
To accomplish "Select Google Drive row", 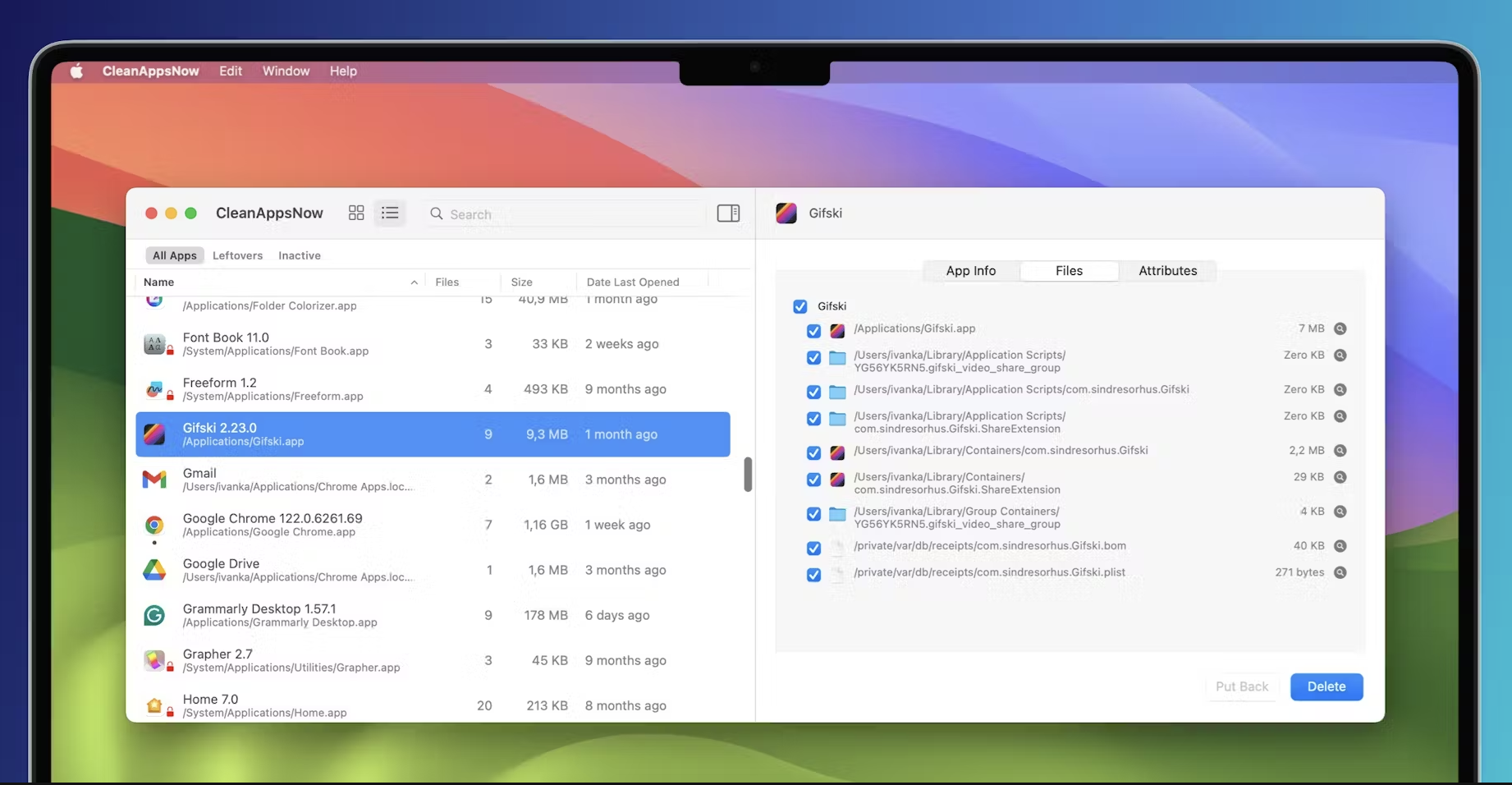I will click(x=433, y=570).
